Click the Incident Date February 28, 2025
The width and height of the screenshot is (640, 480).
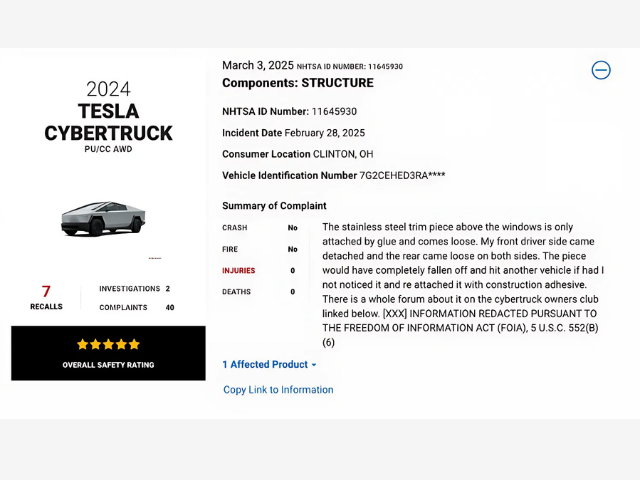coord(293,133)
